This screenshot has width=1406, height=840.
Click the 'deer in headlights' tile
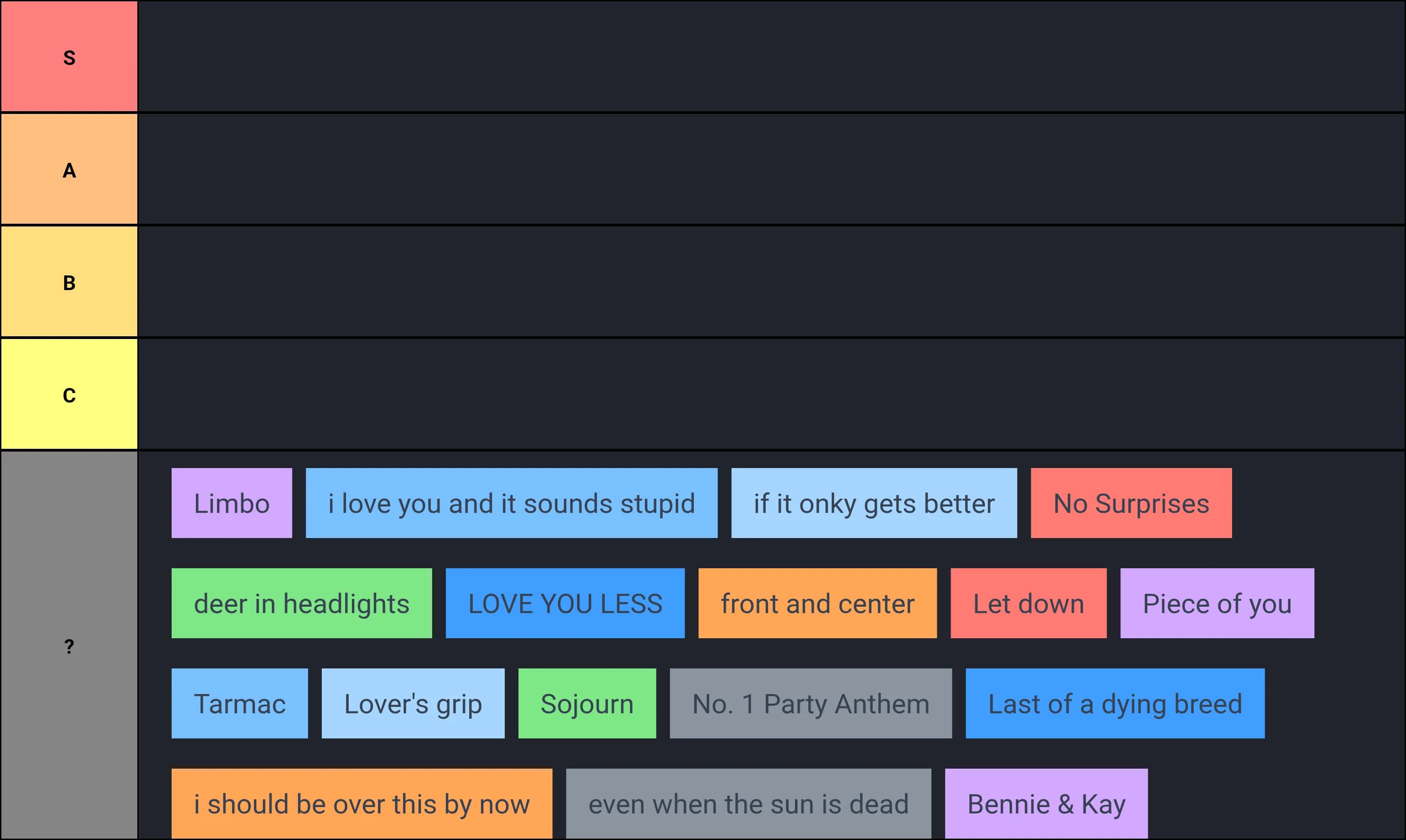(x=301, y=603)
